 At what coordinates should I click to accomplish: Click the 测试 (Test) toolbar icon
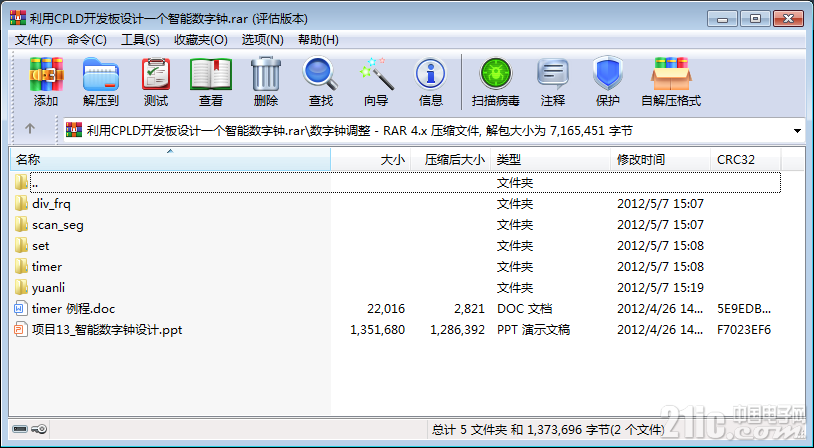coord(156,74)
